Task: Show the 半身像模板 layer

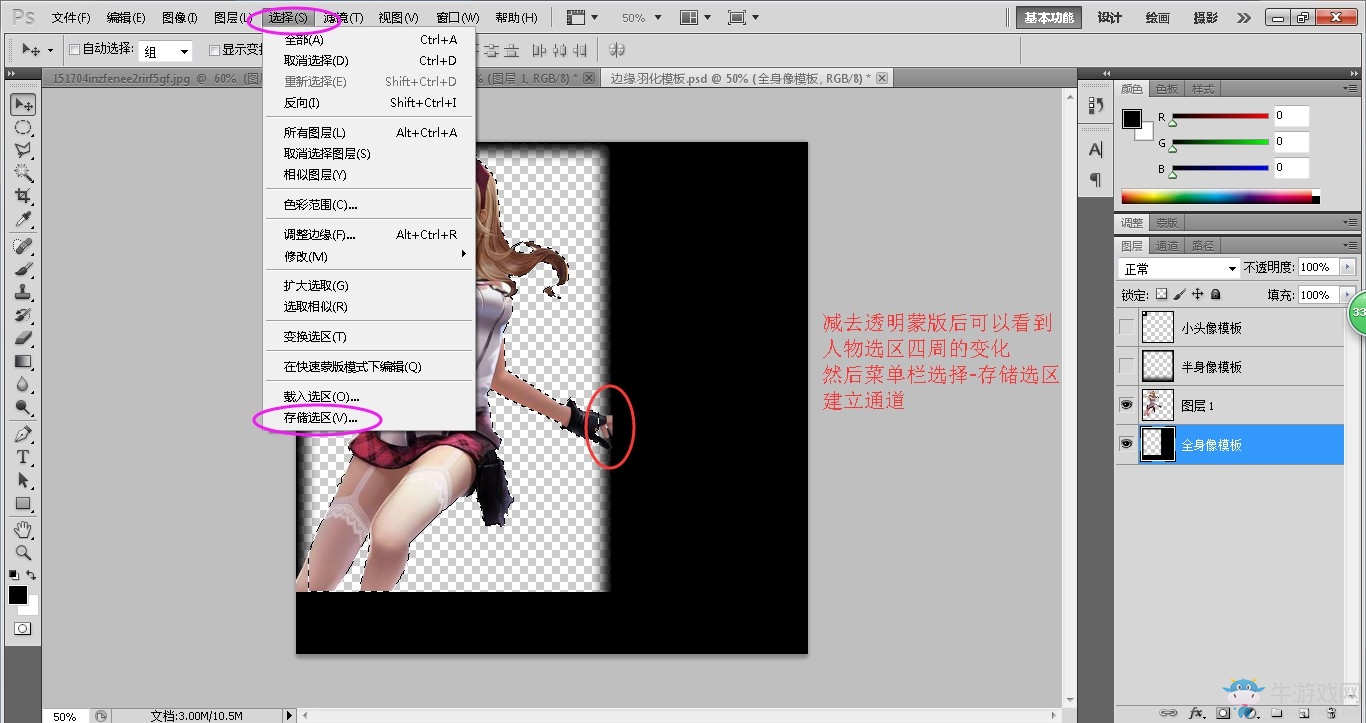Action: (x=1127, y=366)
